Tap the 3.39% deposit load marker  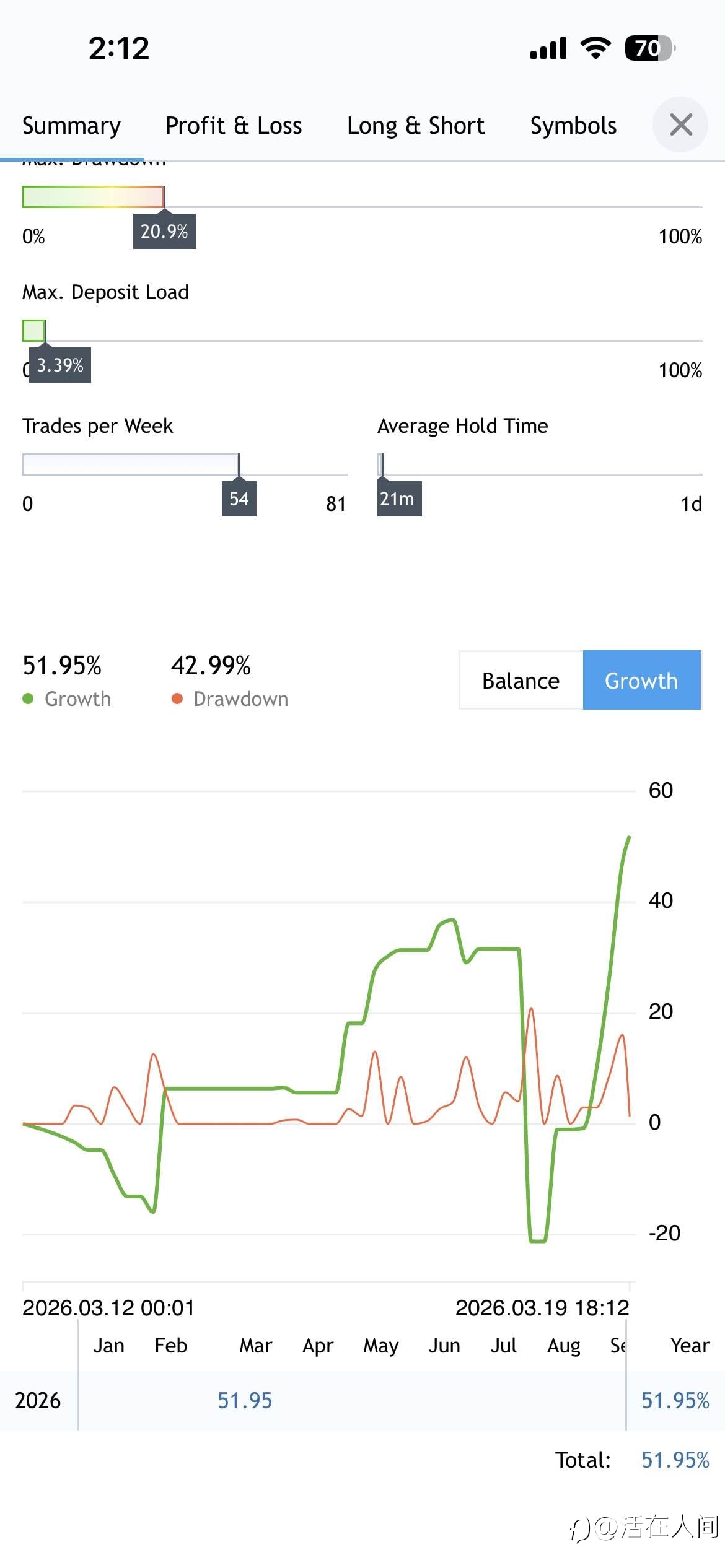click(x=60, y=365)
